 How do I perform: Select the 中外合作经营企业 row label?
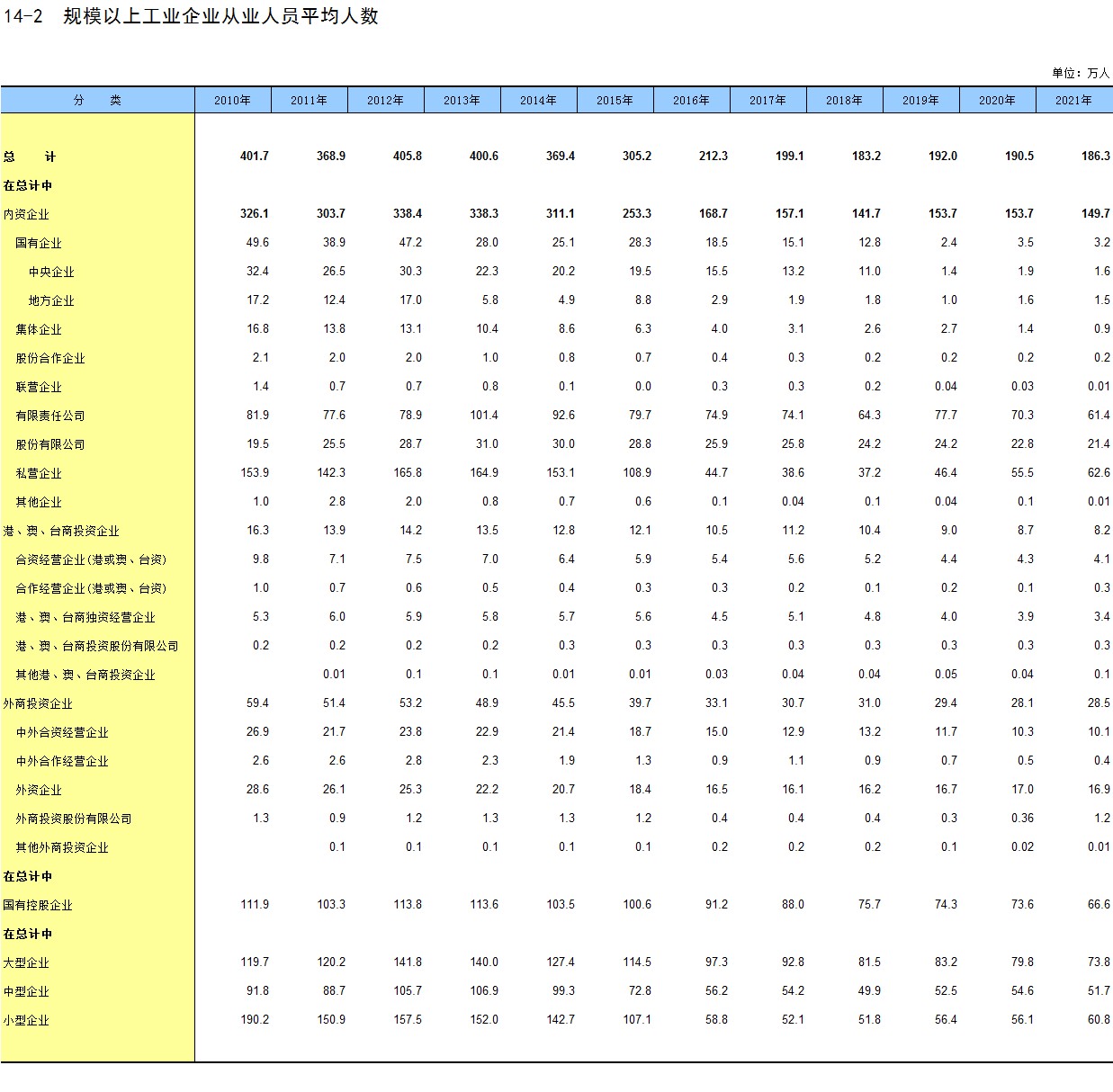62,761
